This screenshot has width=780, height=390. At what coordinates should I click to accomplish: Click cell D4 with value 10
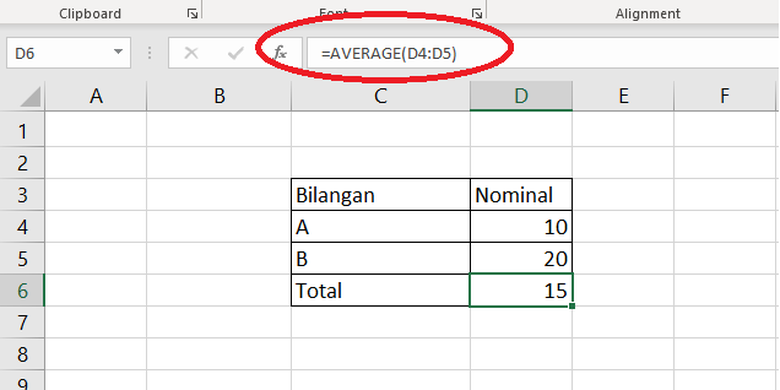[521, 226]
